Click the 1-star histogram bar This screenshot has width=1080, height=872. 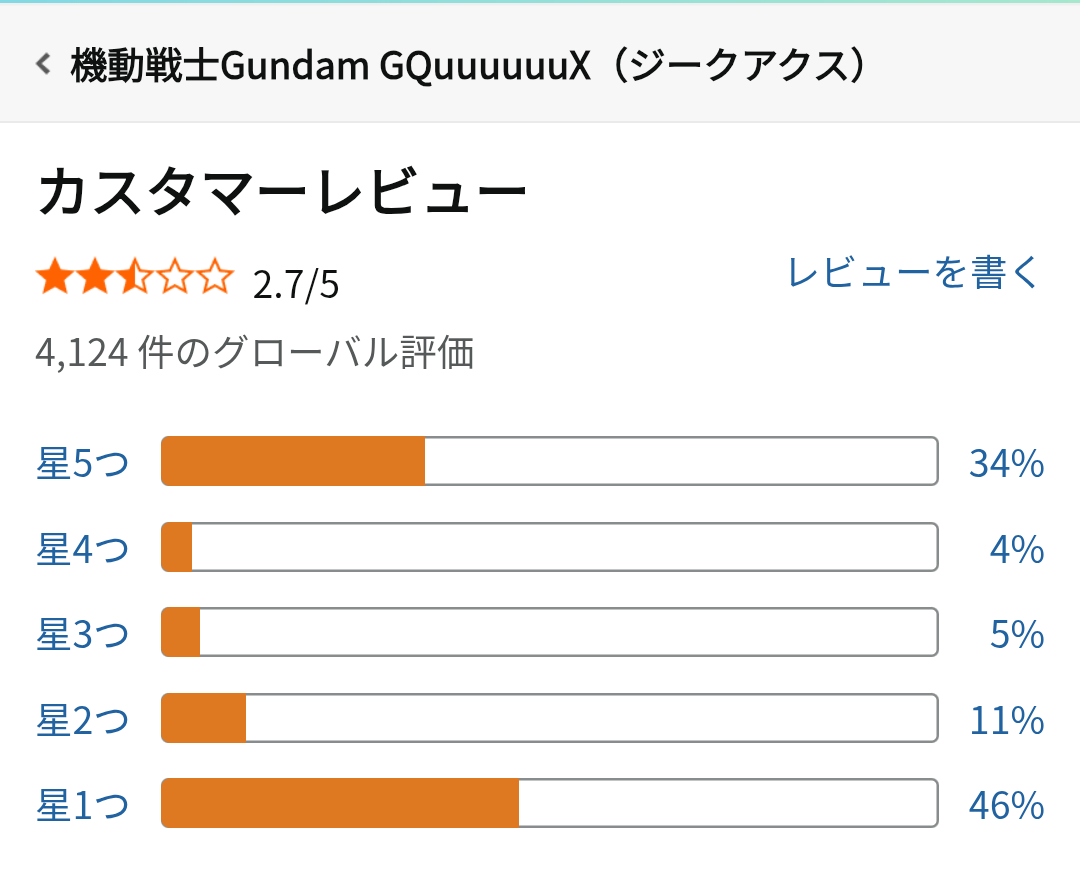pos(549,803)
